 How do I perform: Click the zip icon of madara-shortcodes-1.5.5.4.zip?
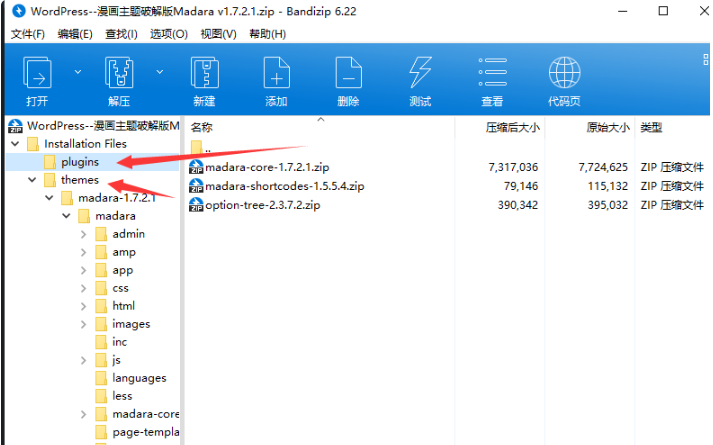(x=196, y=186)
